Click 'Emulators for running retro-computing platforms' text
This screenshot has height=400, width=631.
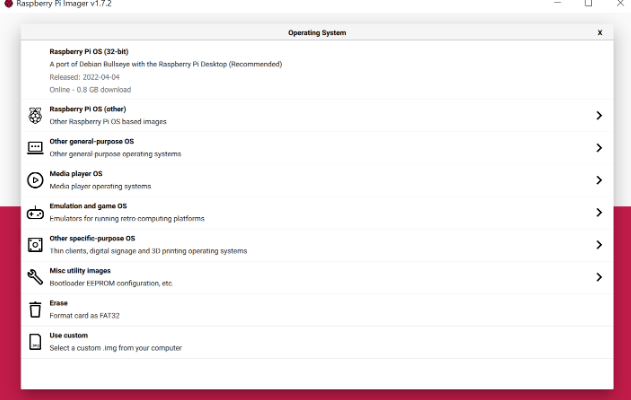(127, 219)
